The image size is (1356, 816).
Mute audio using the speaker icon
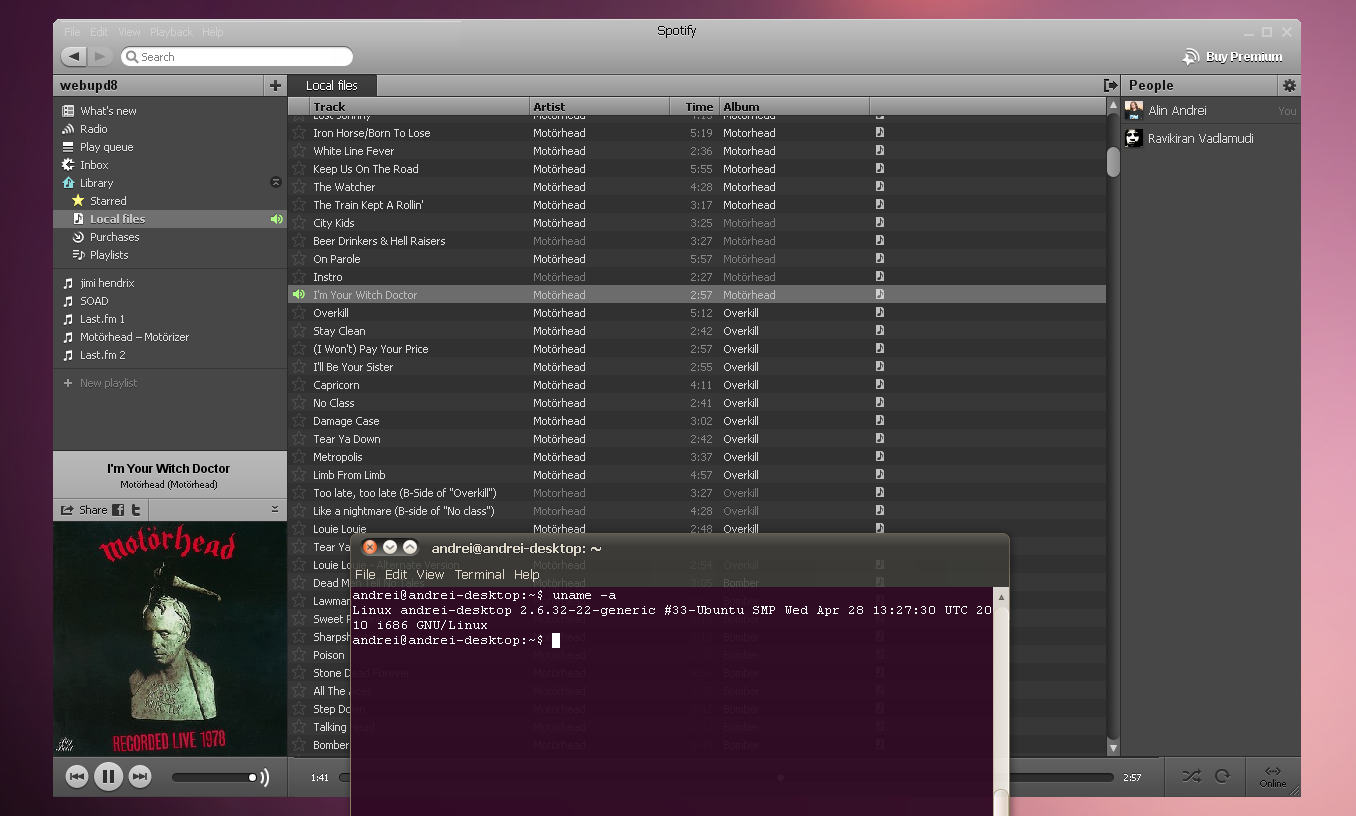pos(264,777)
